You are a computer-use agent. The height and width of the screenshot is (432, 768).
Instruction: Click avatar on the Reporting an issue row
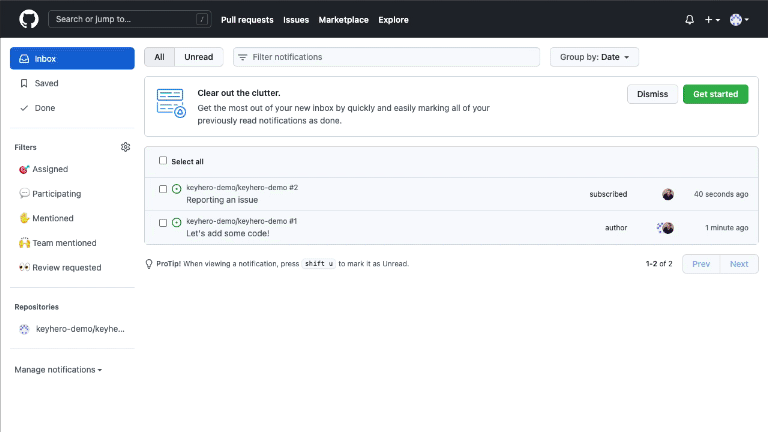(668, 194)
